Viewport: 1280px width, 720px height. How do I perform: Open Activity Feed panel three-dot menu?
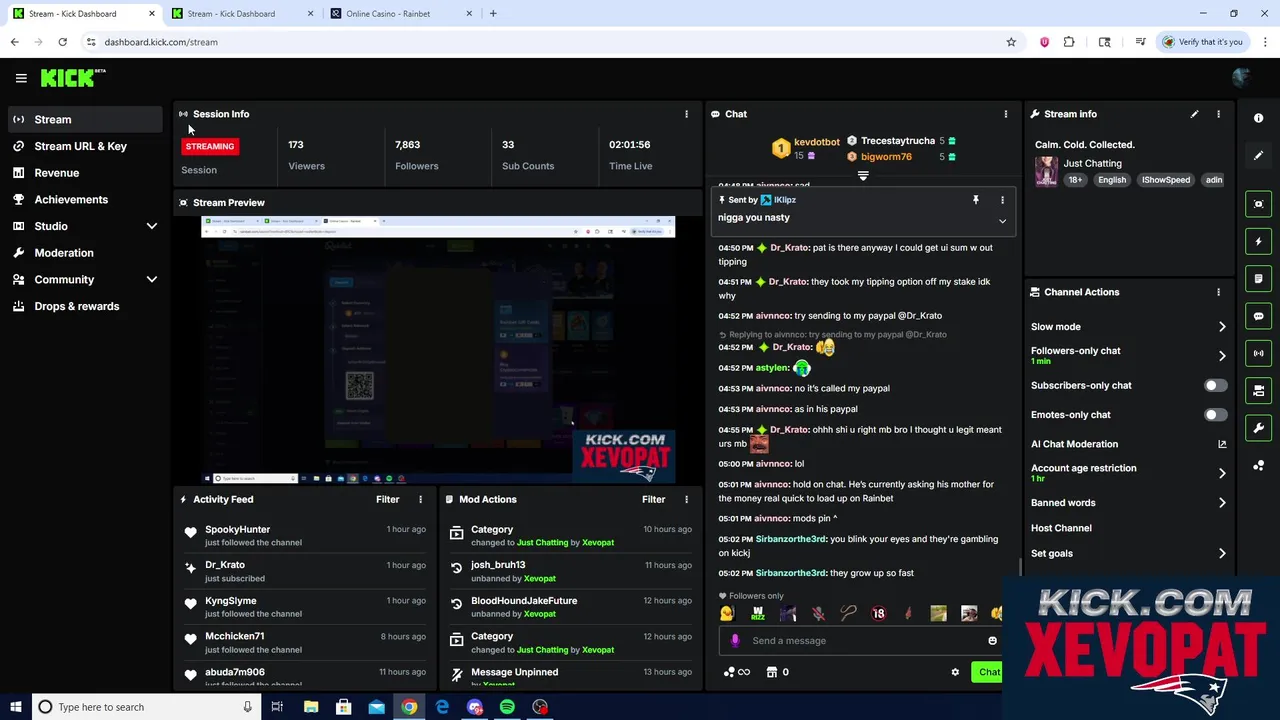(x=420, y=499)
